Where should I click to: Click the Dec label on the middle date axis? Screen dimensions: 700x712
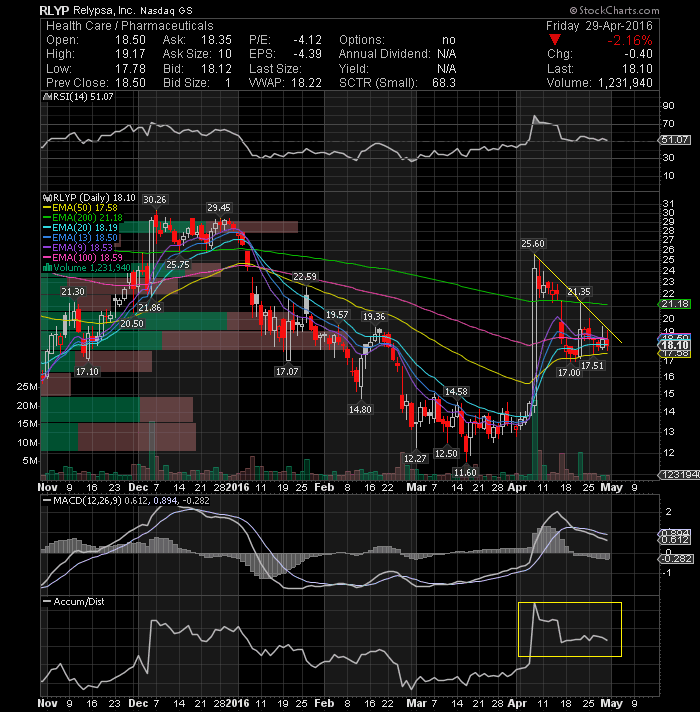pos(138,487)
